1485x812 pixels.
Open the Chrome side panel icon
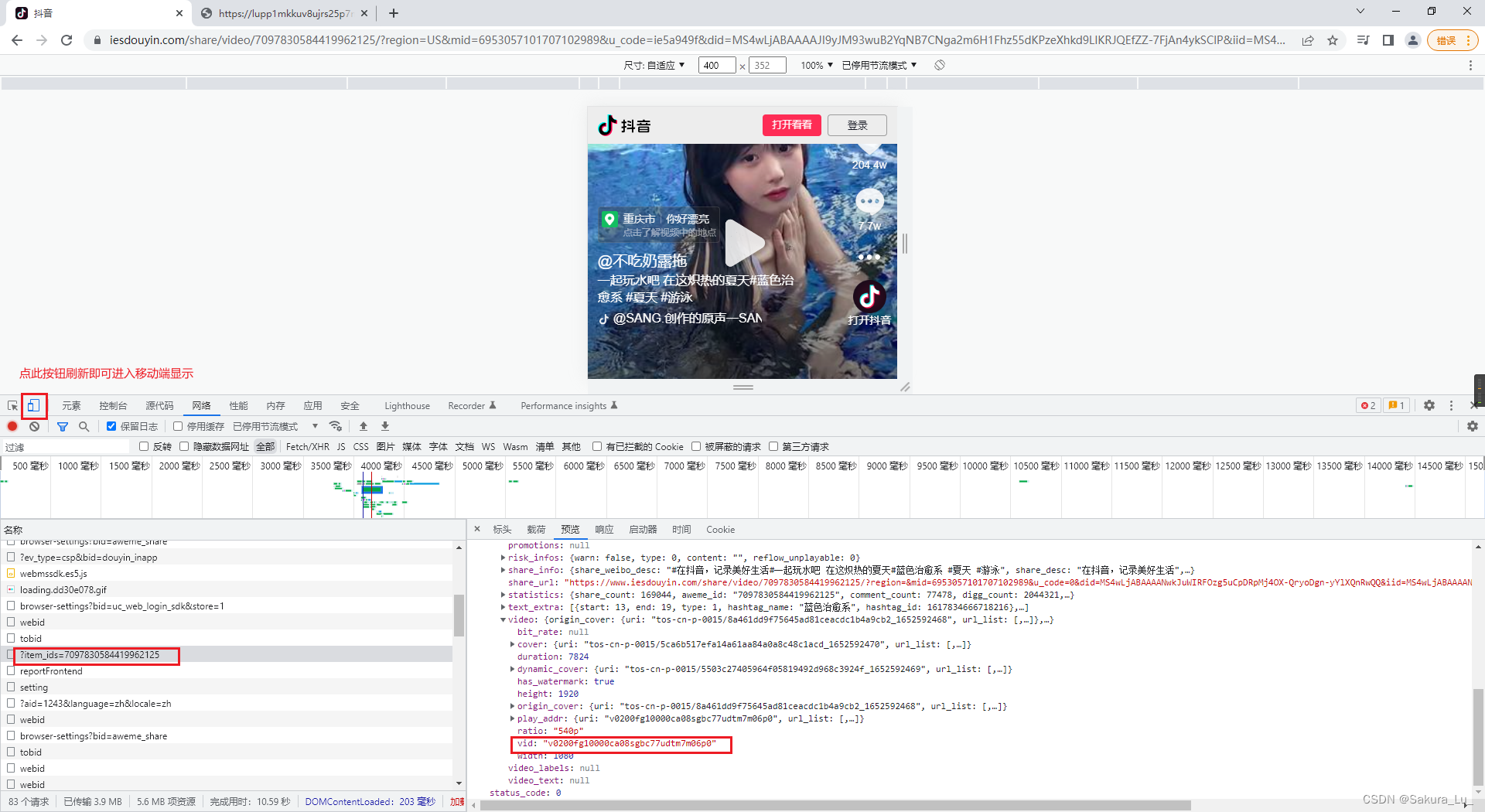(x=1388, y=40)
